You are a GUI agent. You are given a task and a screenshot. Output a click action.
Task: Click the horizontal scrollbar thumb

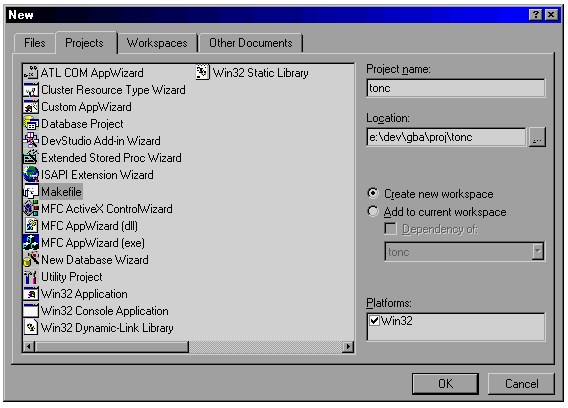pyautogui.click(x=112, y=347)
